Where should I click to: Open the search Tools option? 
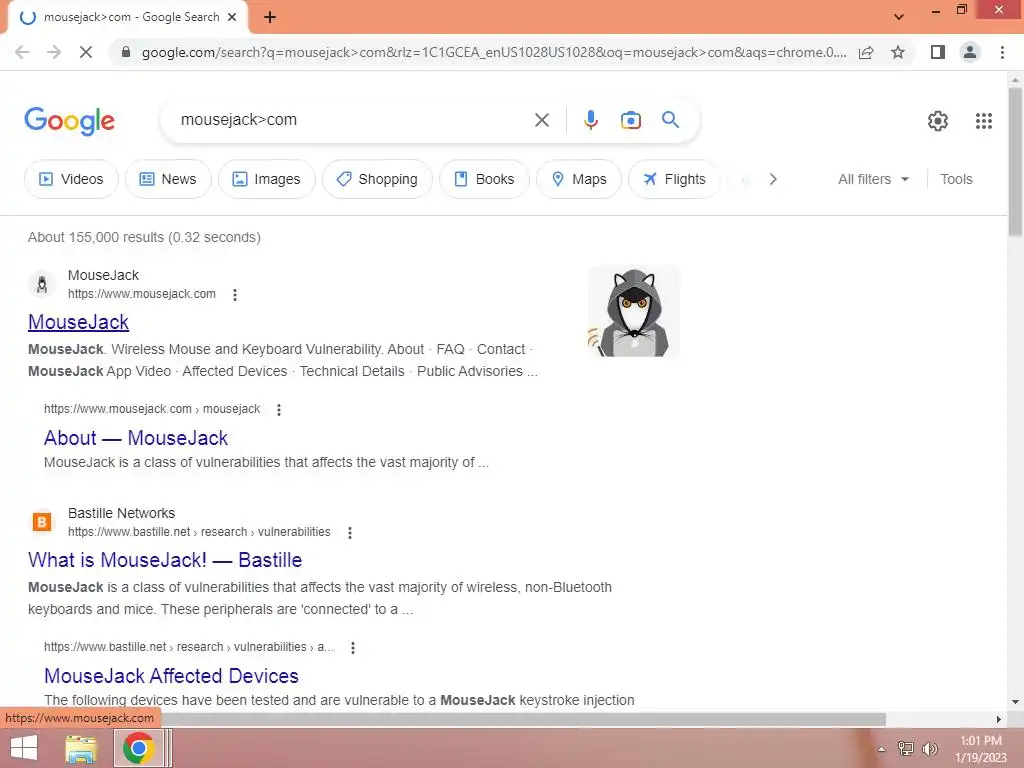click(956, 179)
